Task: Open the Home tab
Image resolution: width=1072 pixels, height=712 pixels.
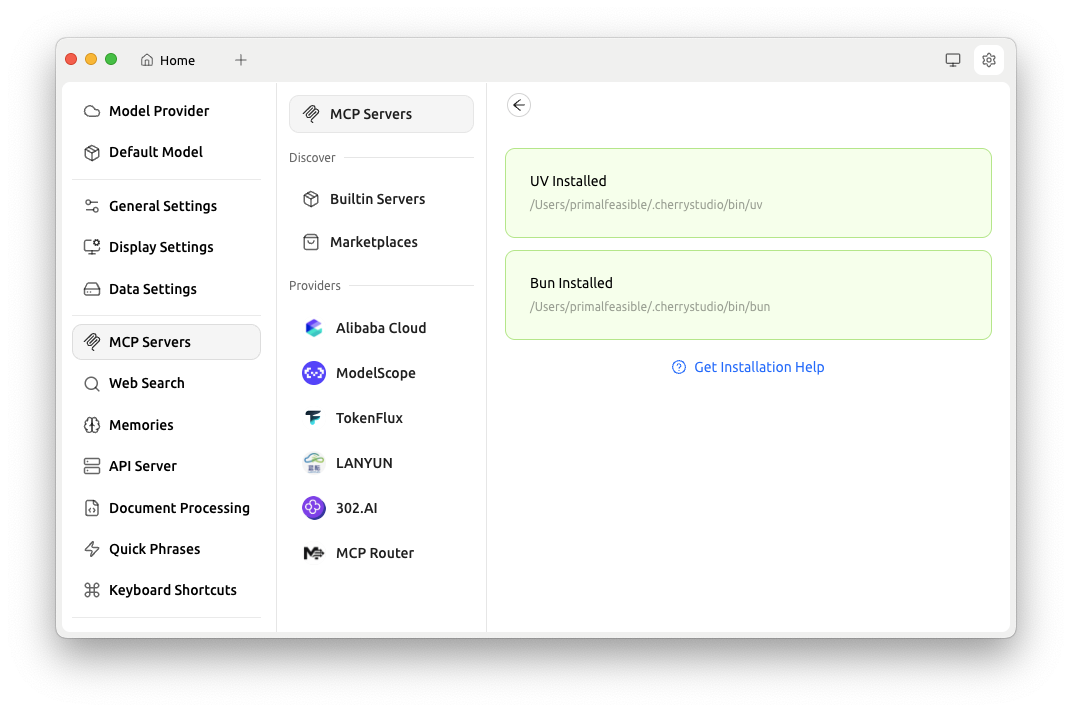Action: (x=168, y=60)
